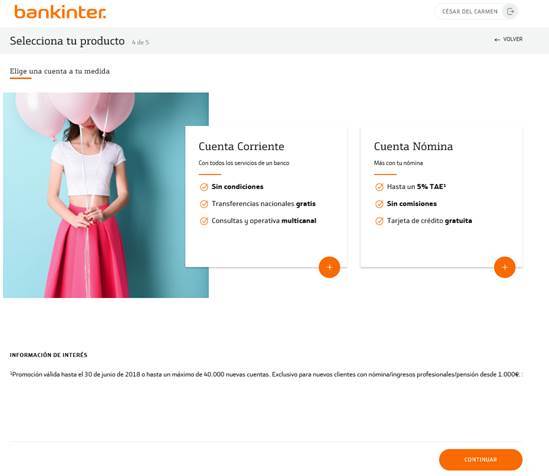Click the balloon woman promotional image
Viewport: 549px width, 476px height.
pyautogui.click(x=106, y=195)
